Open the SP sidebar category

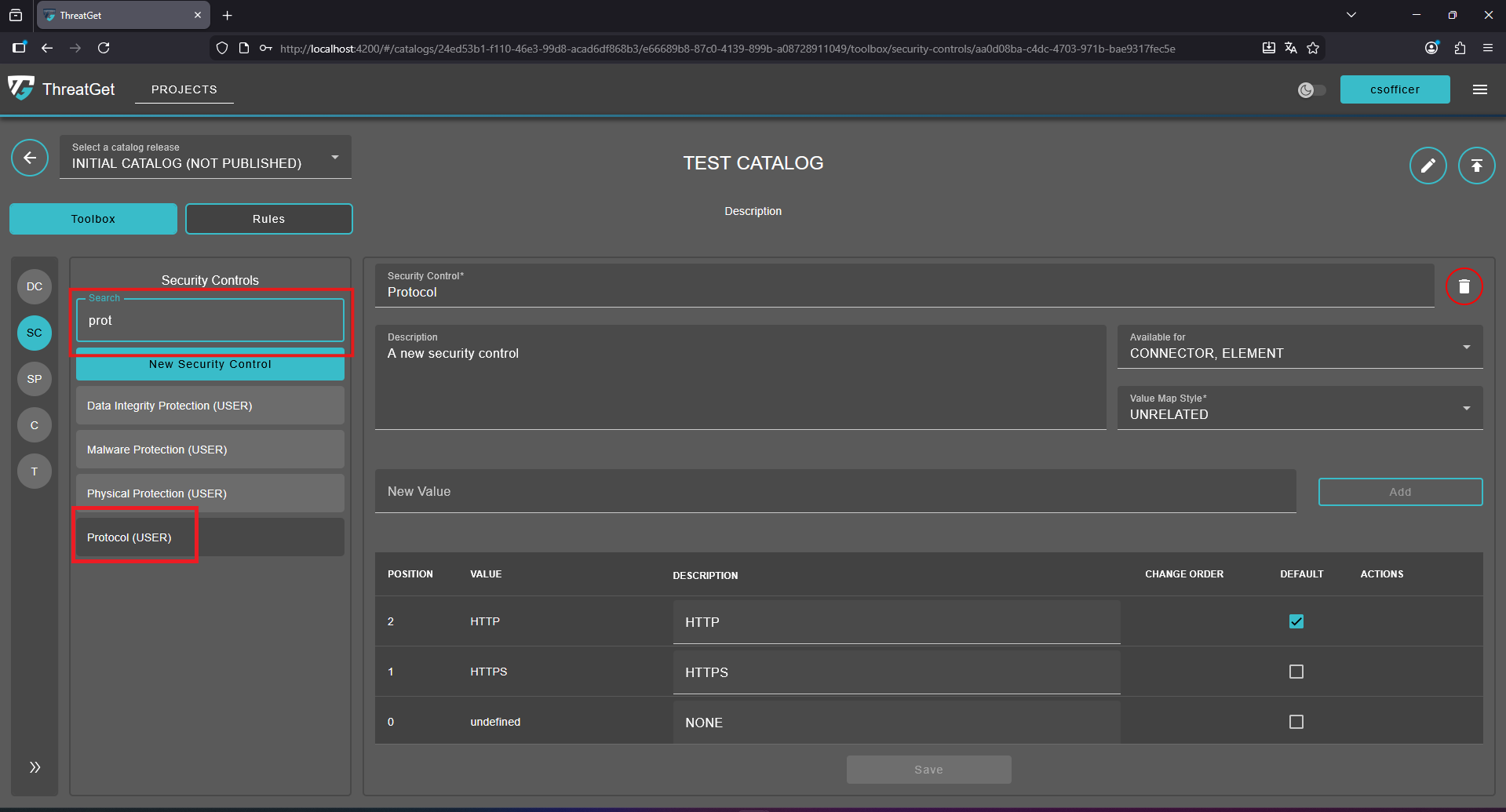[x=35, y=379]
